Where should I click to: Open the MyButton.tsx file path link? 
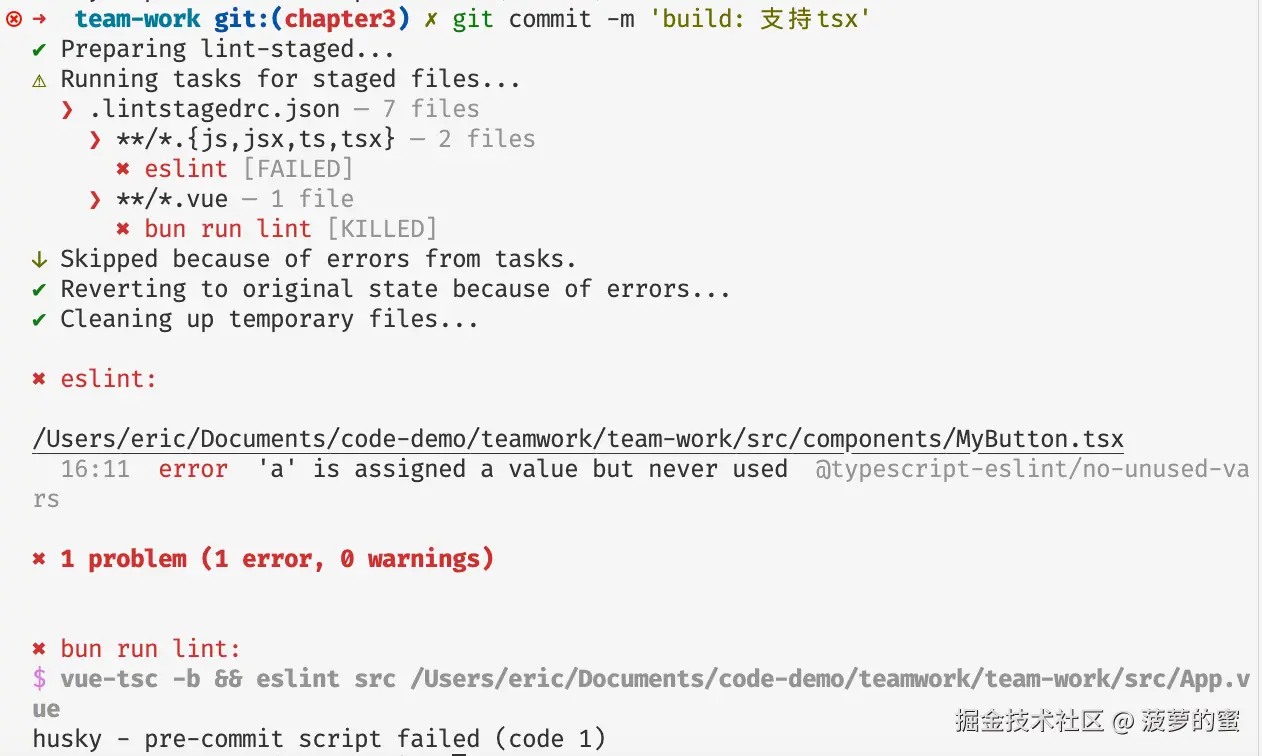(578, 439)
